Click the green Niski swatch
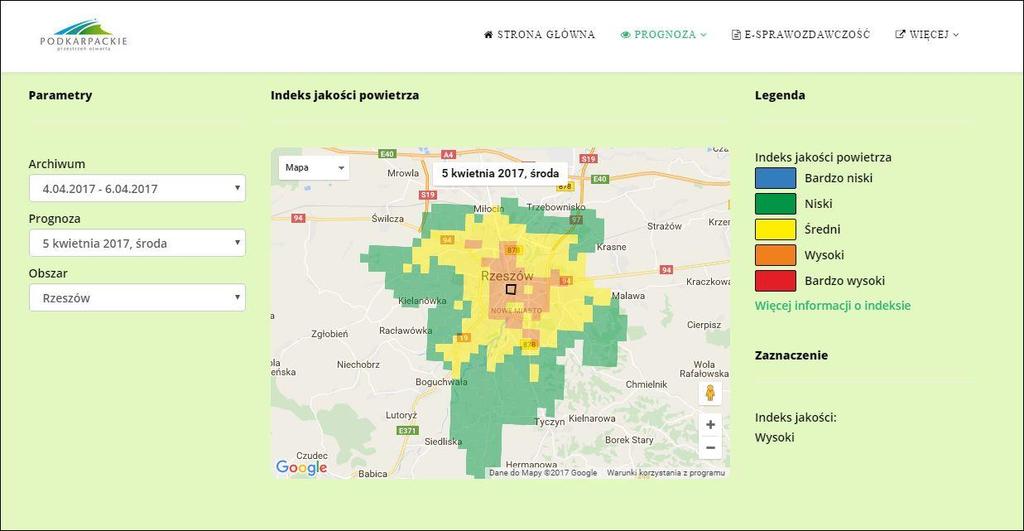 (775, 204)
